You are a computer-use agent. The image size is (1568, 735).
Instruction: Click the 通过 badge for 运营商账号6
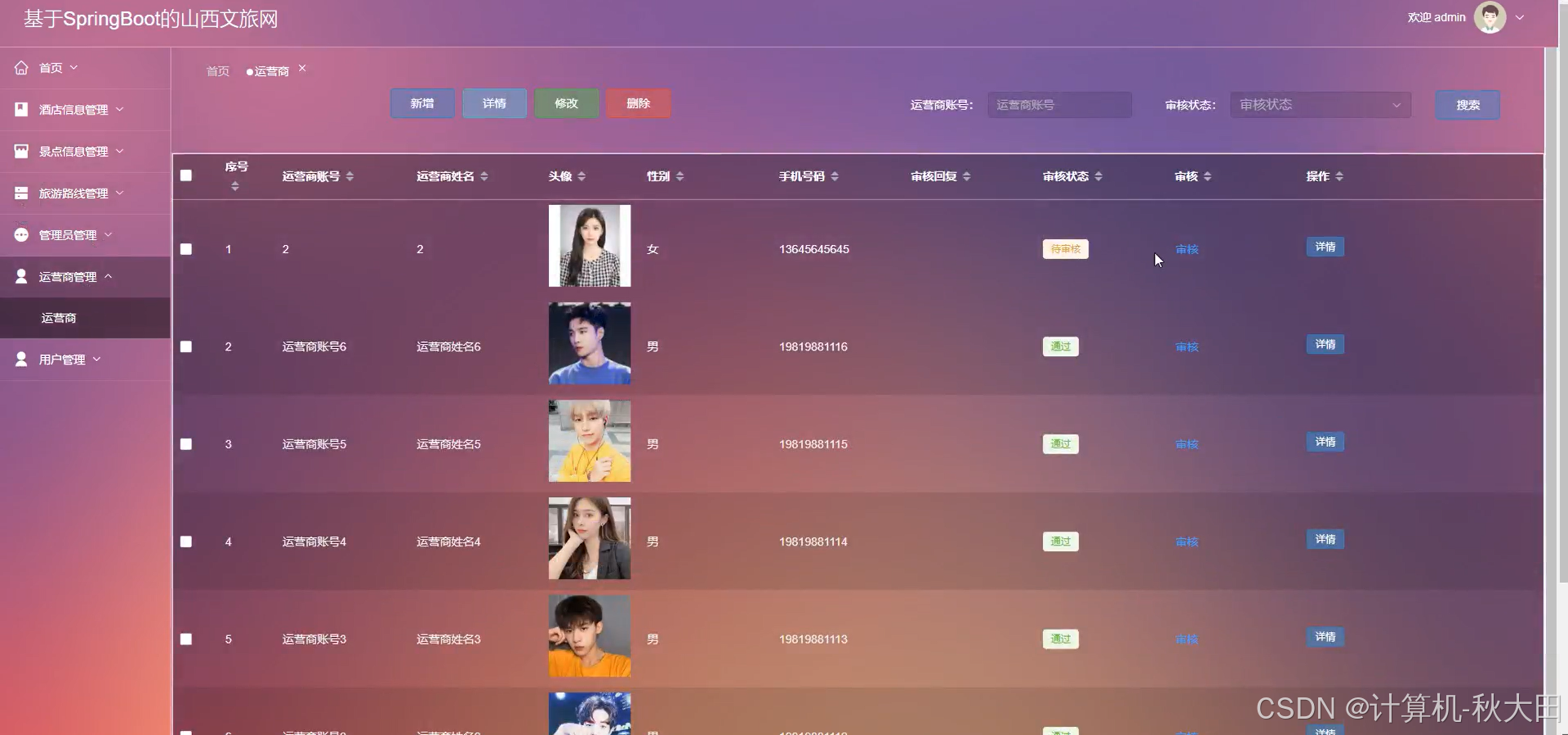click(1060, 346)
